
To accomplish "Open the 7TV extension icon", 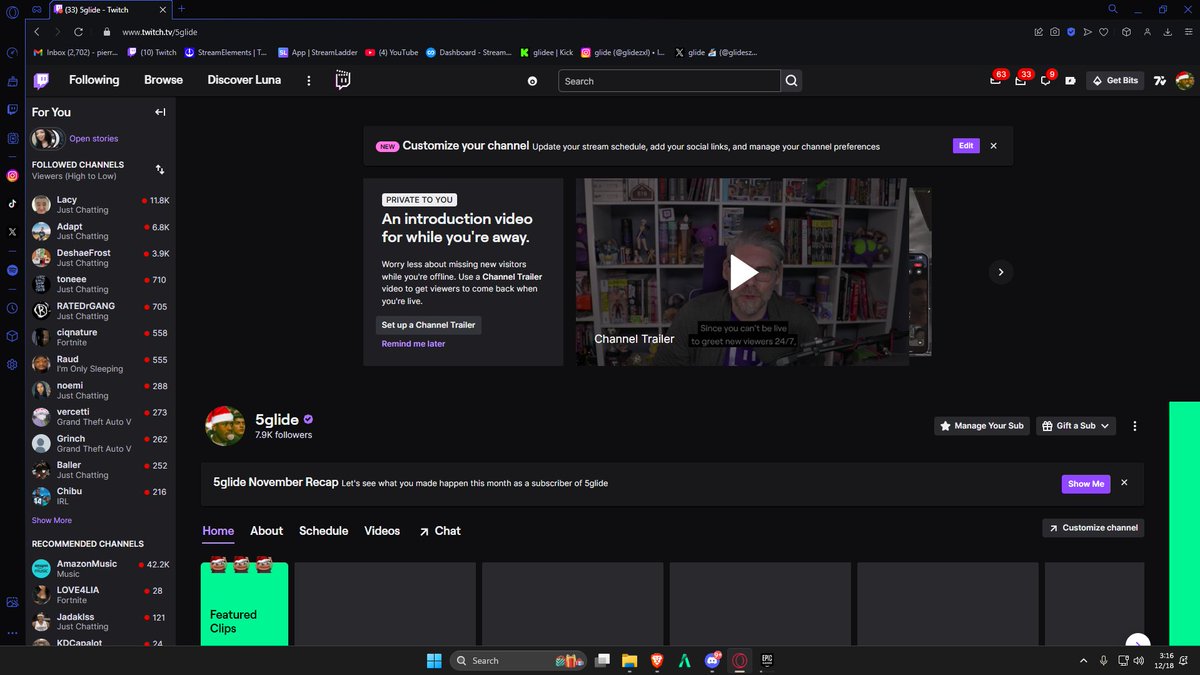I will 1160,81.
